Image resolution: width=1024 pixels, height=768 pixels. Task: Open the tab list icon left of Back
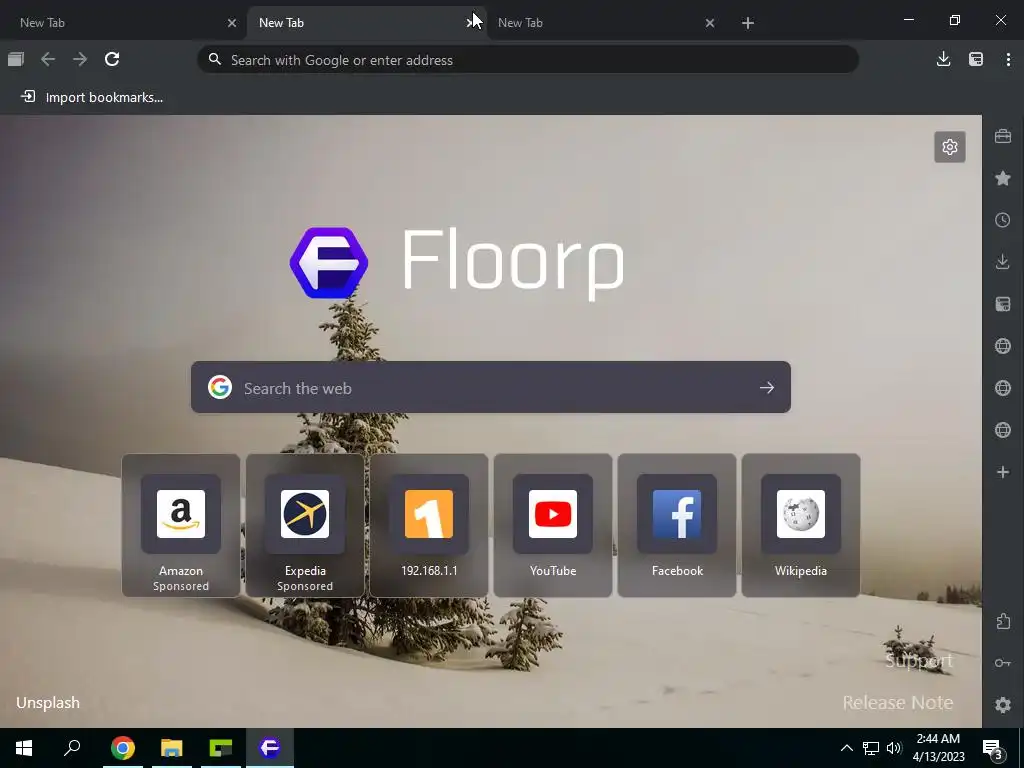click(x=16, y=59)
